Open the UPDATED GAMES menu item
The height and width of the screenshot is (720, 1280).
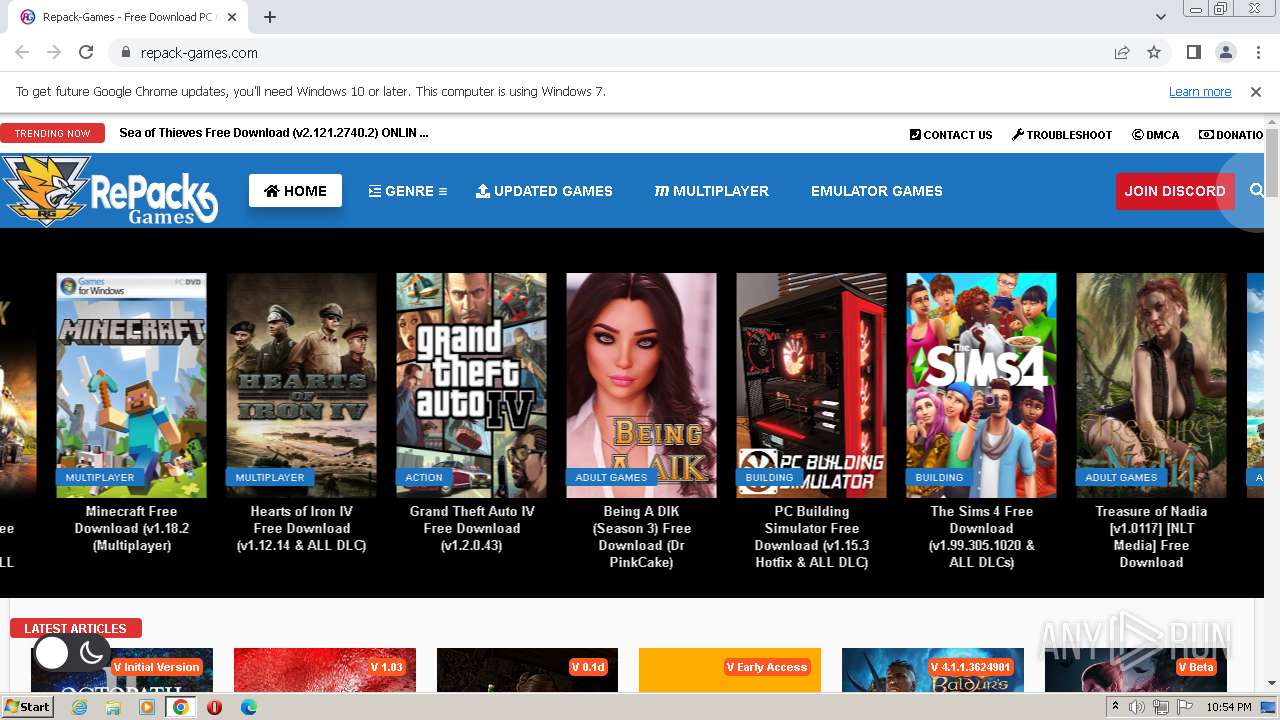point(544,191)
